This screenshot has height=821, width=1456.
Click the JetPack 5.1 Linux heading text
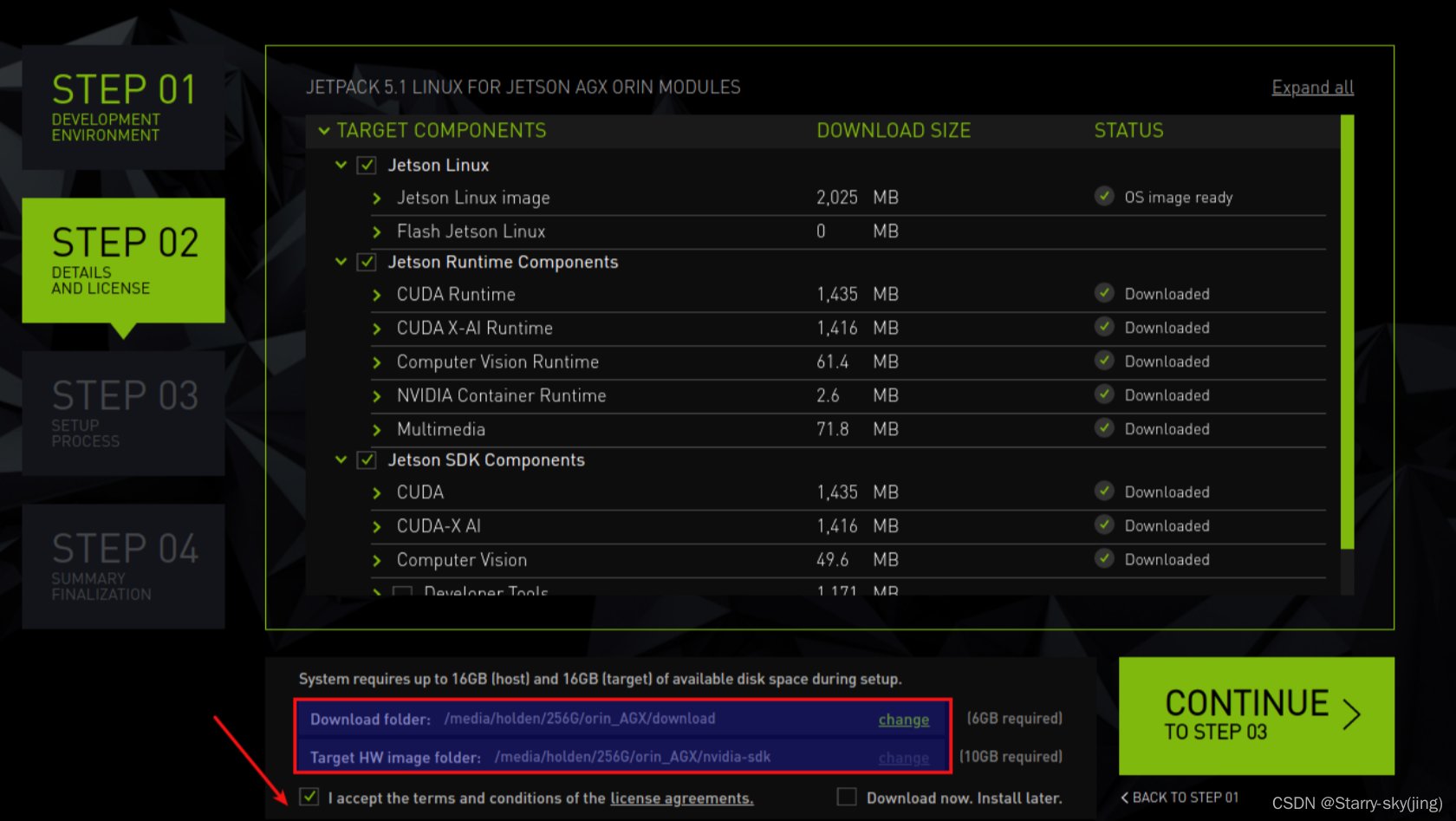point(523,88)
